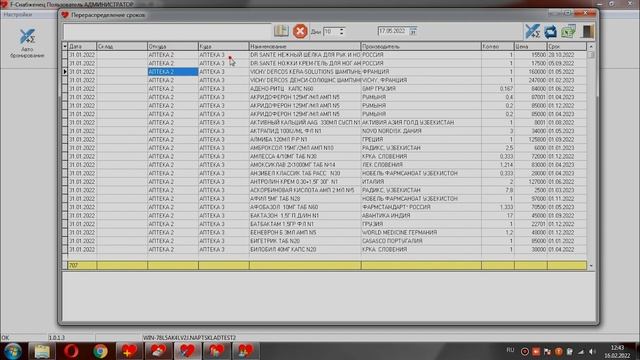Screen dimensions: 640x360
Task: Open the Windows Start menu
Action: point(13,351)
